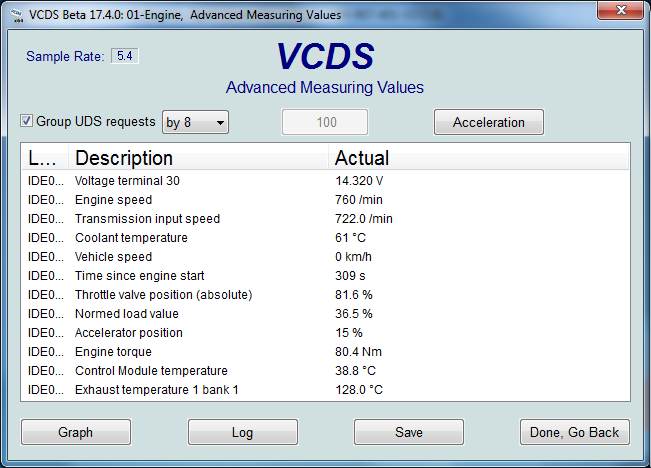Viewport: 651px width, 468px height.
Task: Select Throttle valve position (absolute) row
Action: (x=326, y=295)
